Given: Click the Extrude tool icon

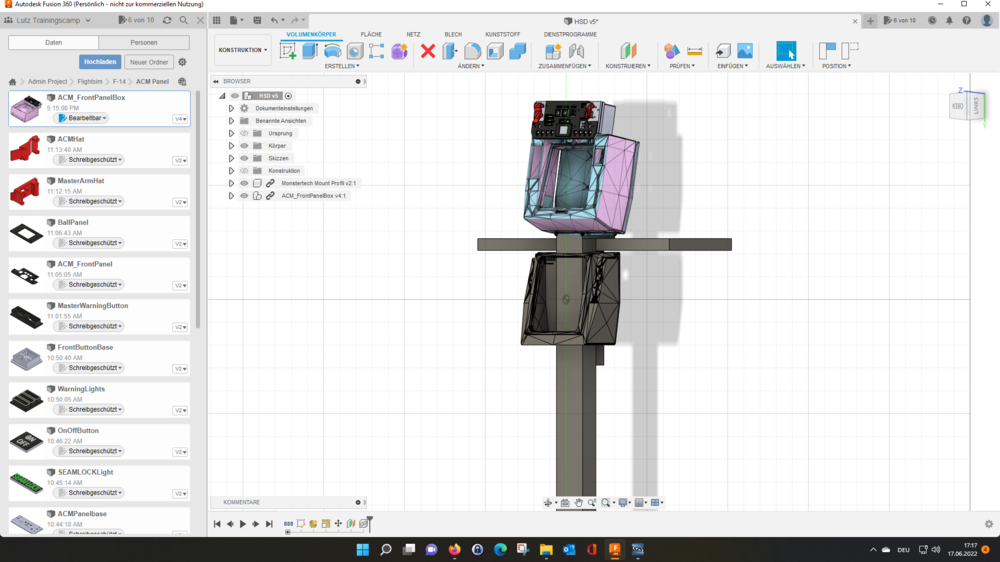Looking at the screenshot, I should click(x=310, y=51).
